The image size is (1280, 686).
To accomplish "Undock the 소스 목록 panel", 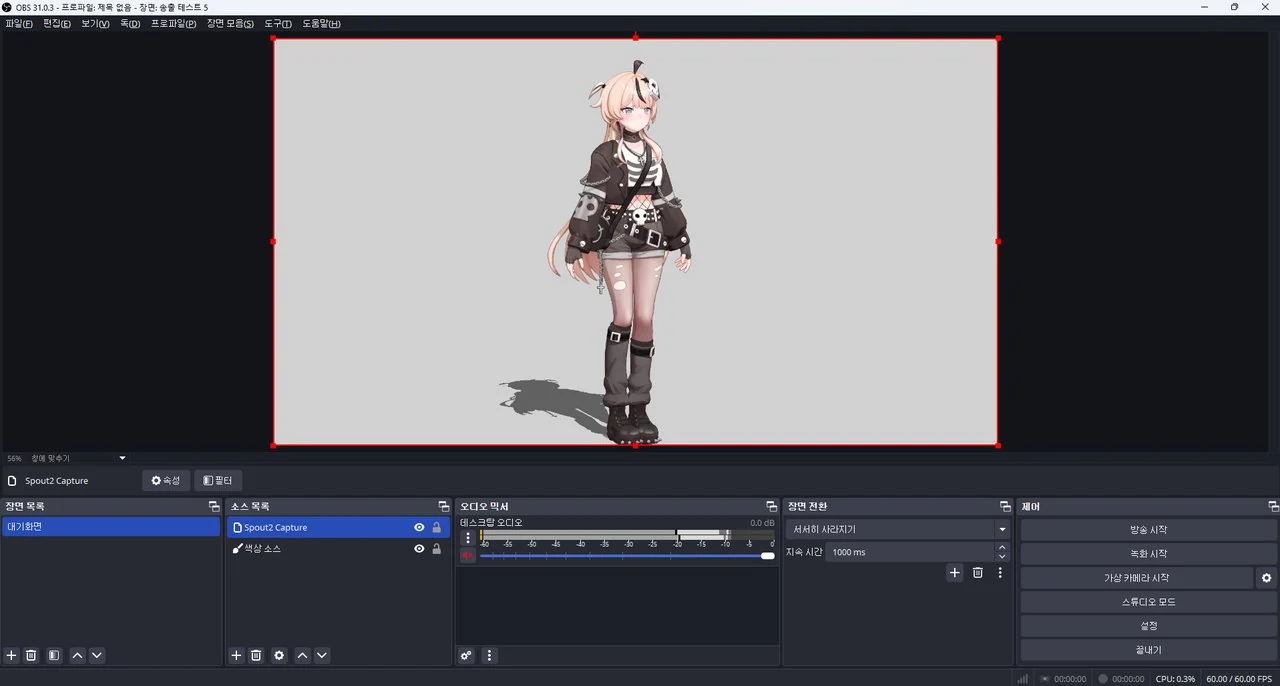I will point(443,507).
